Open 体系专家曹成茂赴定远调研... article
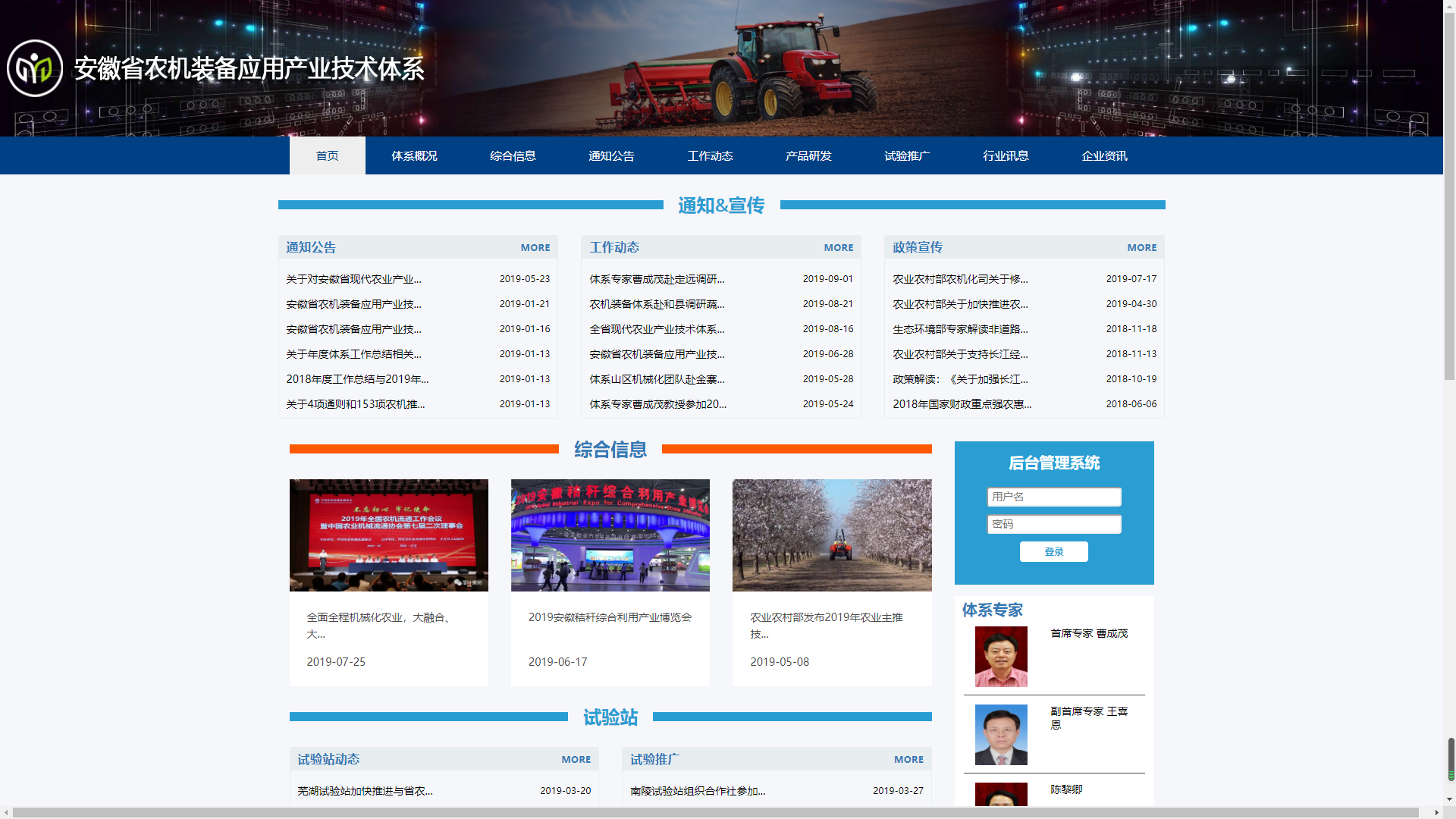 tap(657, 279)
